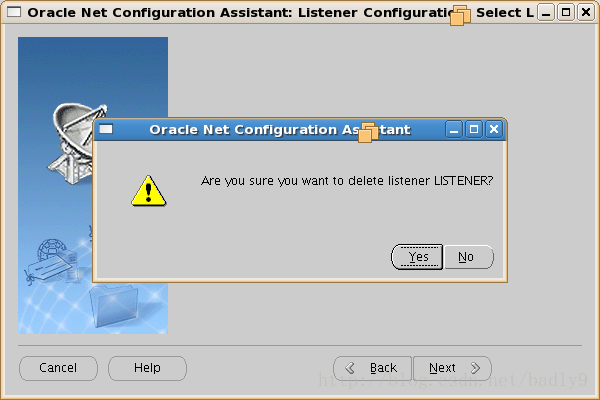
Task: Click the yellow warning triangle icon
Action: tap(148, 191)
